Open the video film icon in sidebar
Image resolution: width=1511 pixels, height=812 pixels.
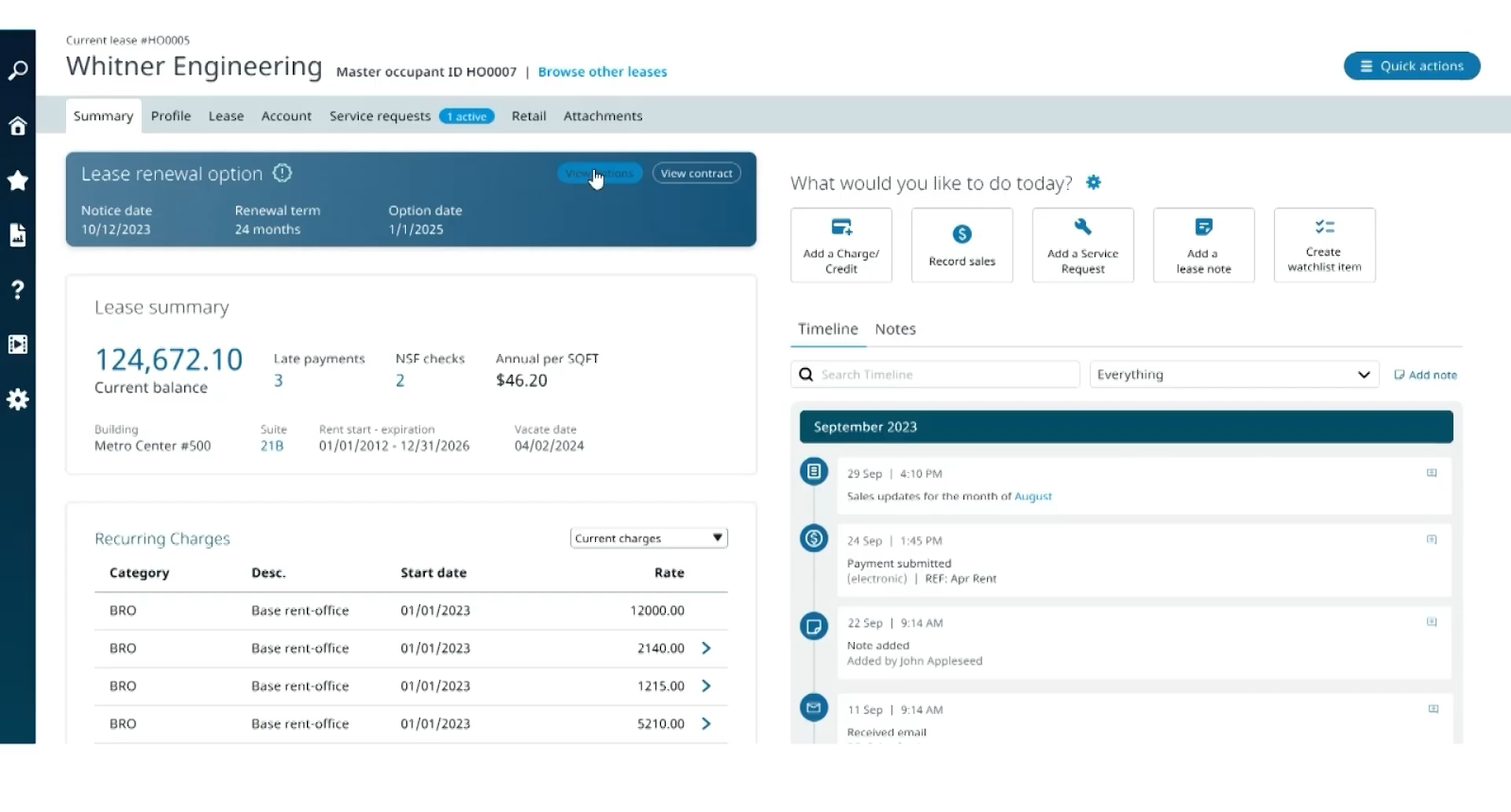[18, 345]
